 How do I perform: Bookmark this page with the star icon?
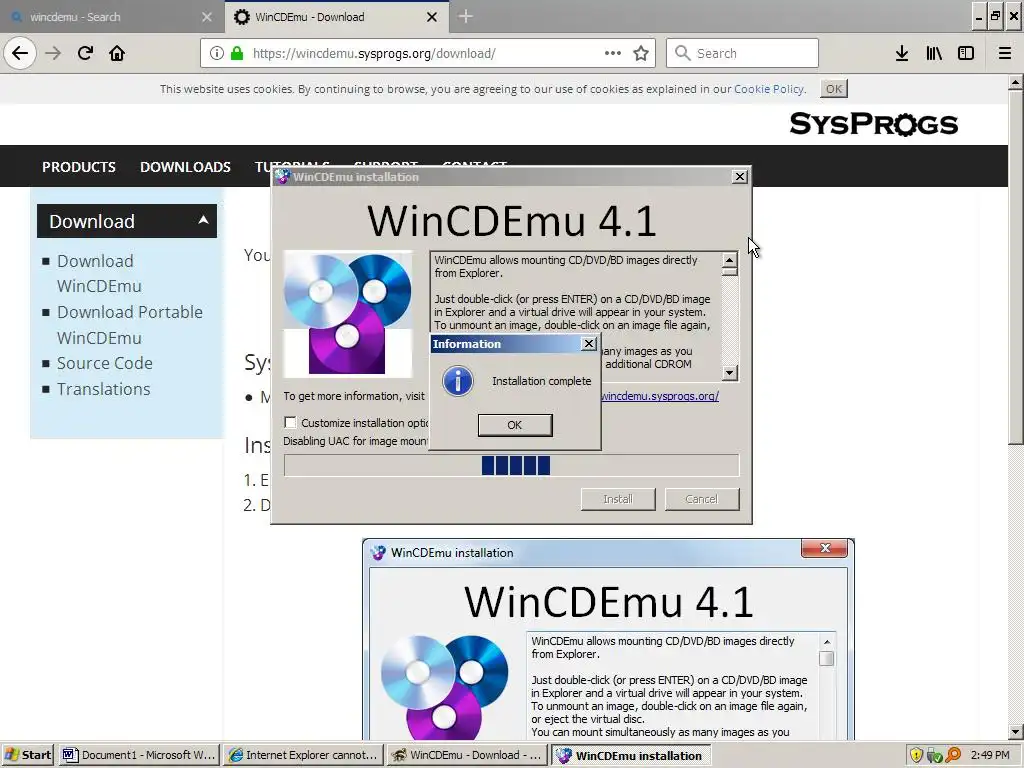click(x=641, y=53)
